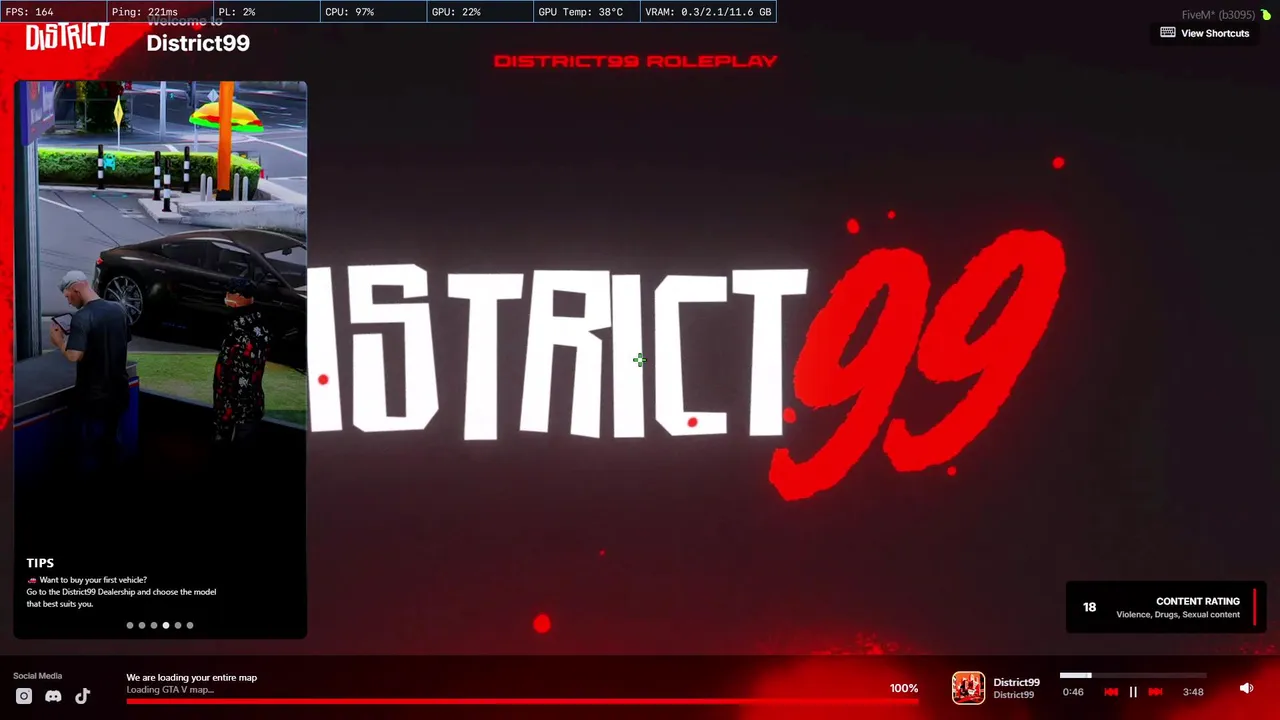The image size is (1280, 720).
Task: Select the second tips carousel dot
Action: (142, 625)
